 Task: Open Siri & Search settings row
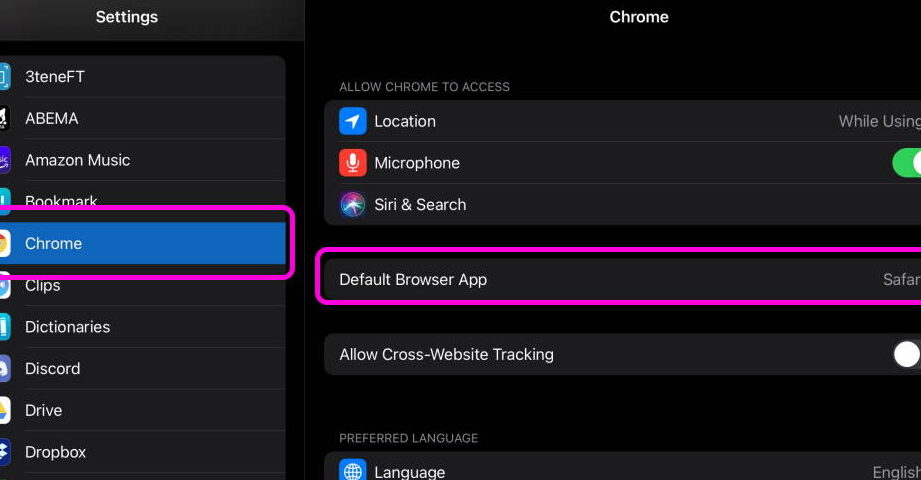point(623,204)
